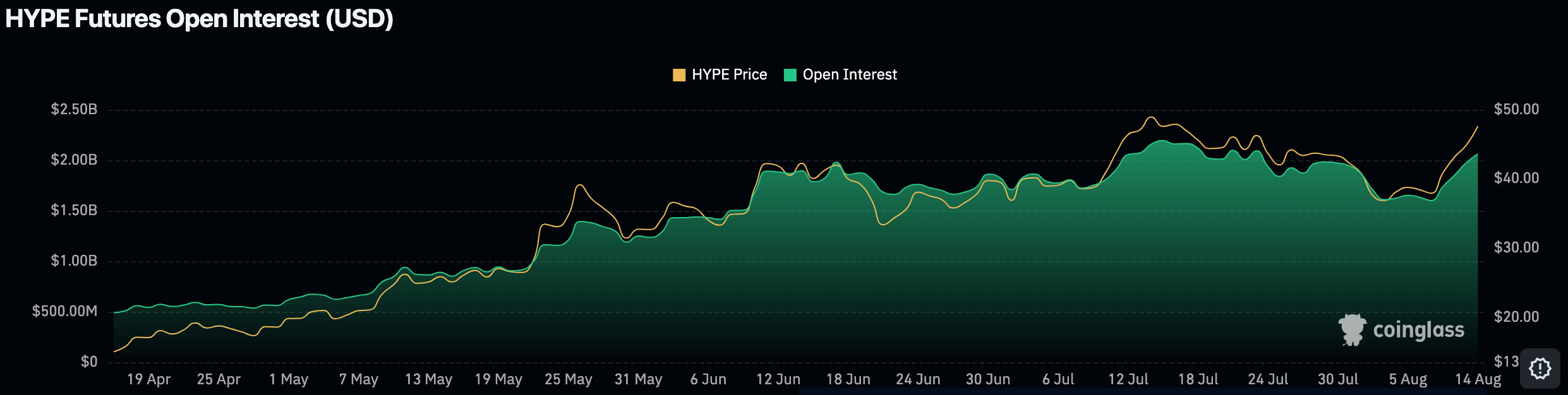1568x395 pixels.
Task: Click the $2.00B left axis label
Action: coord(74,160)
